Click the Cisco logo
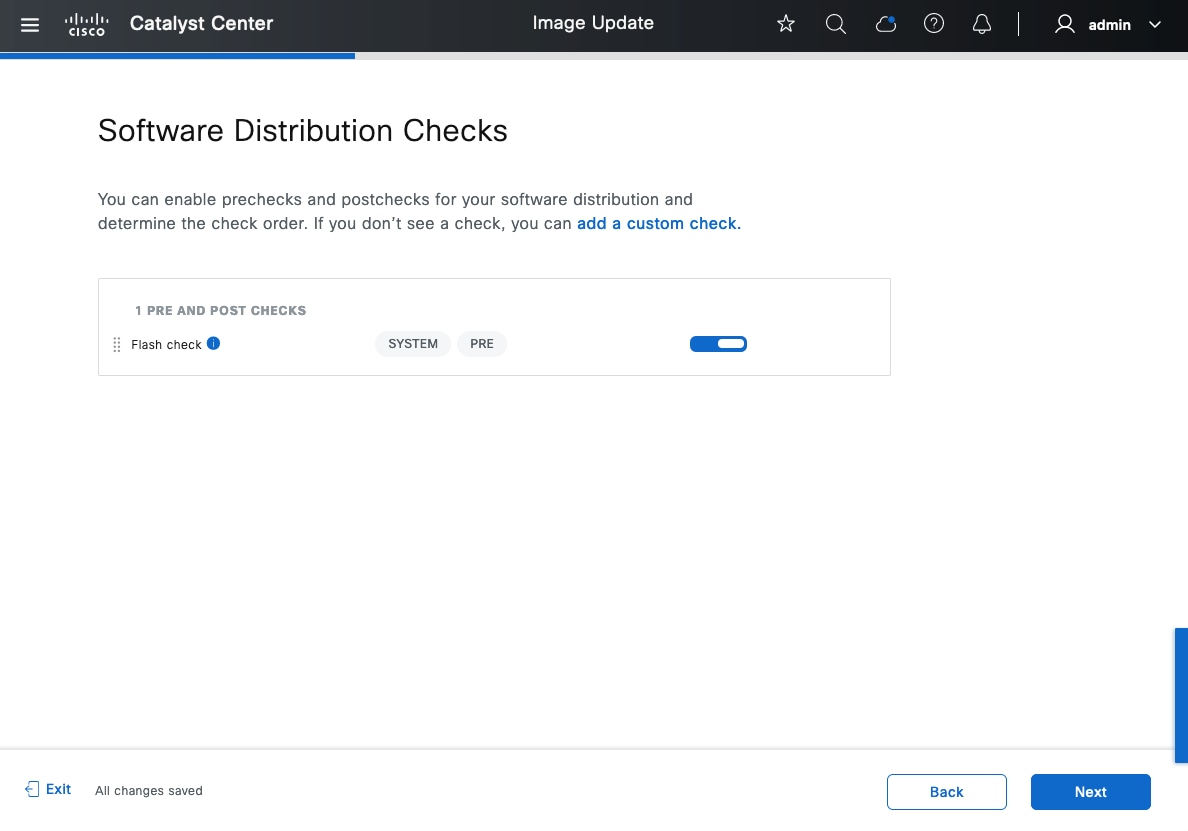Viewport: 1188px width, 831px height. [87, 25]
